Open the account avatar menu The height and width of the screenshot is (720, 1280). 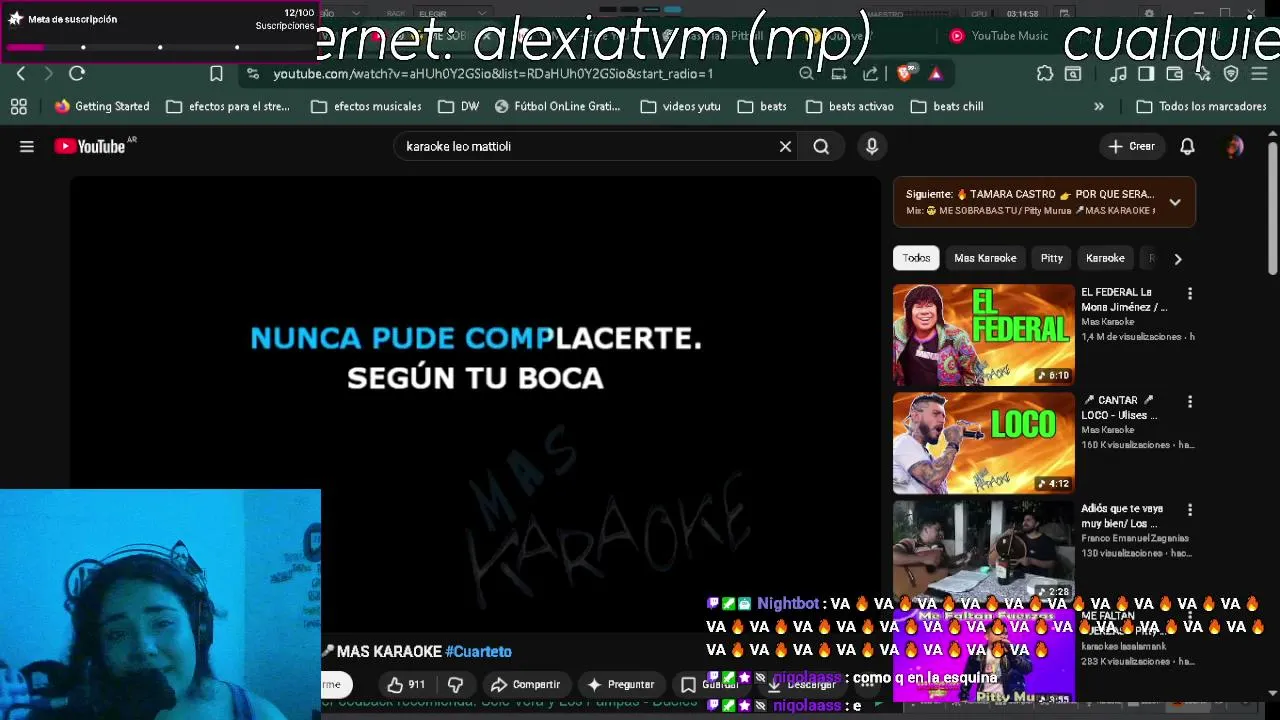pos(1234,147)
